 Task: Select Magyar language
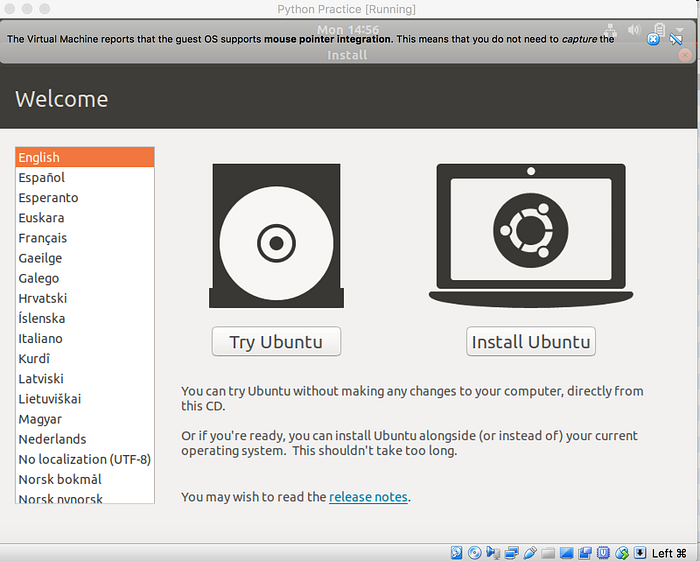[85, 419]
